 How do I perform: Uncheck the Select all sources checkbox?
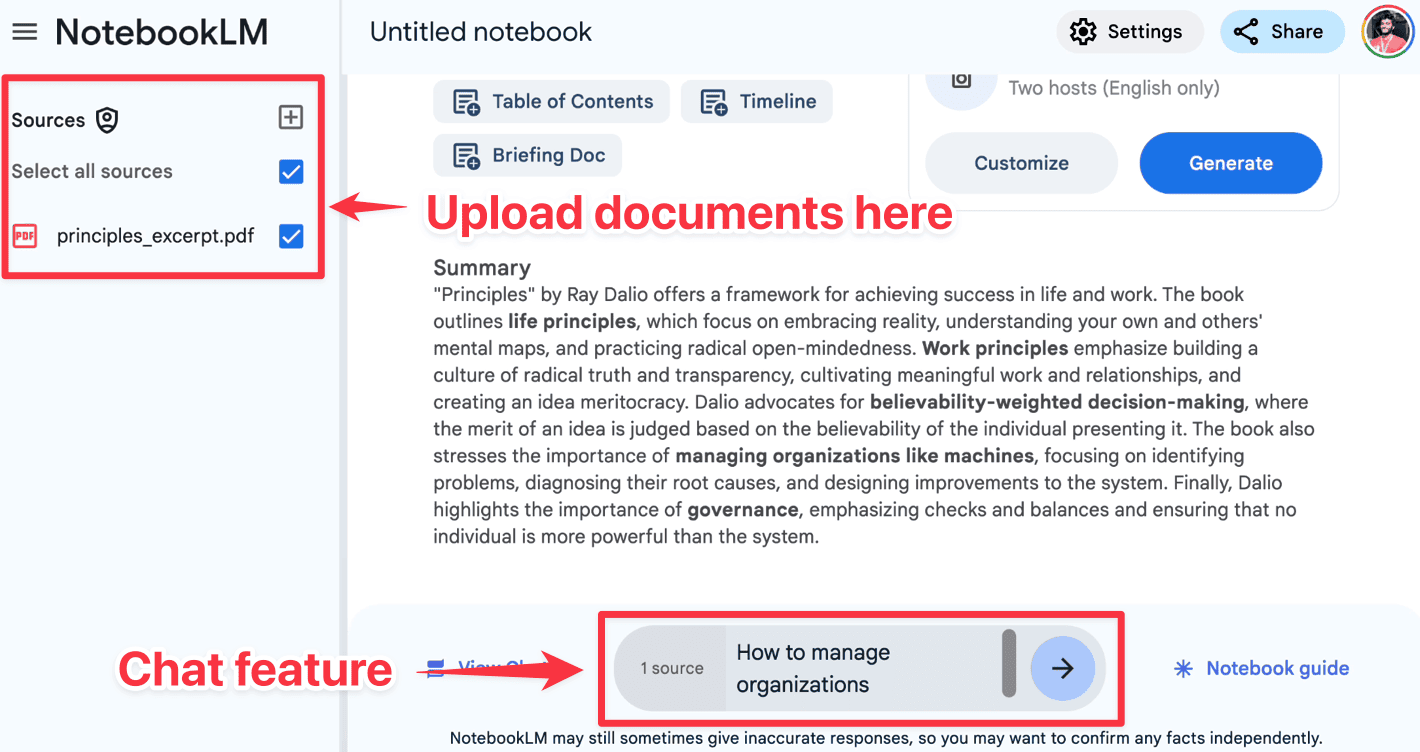coord(291,172)
